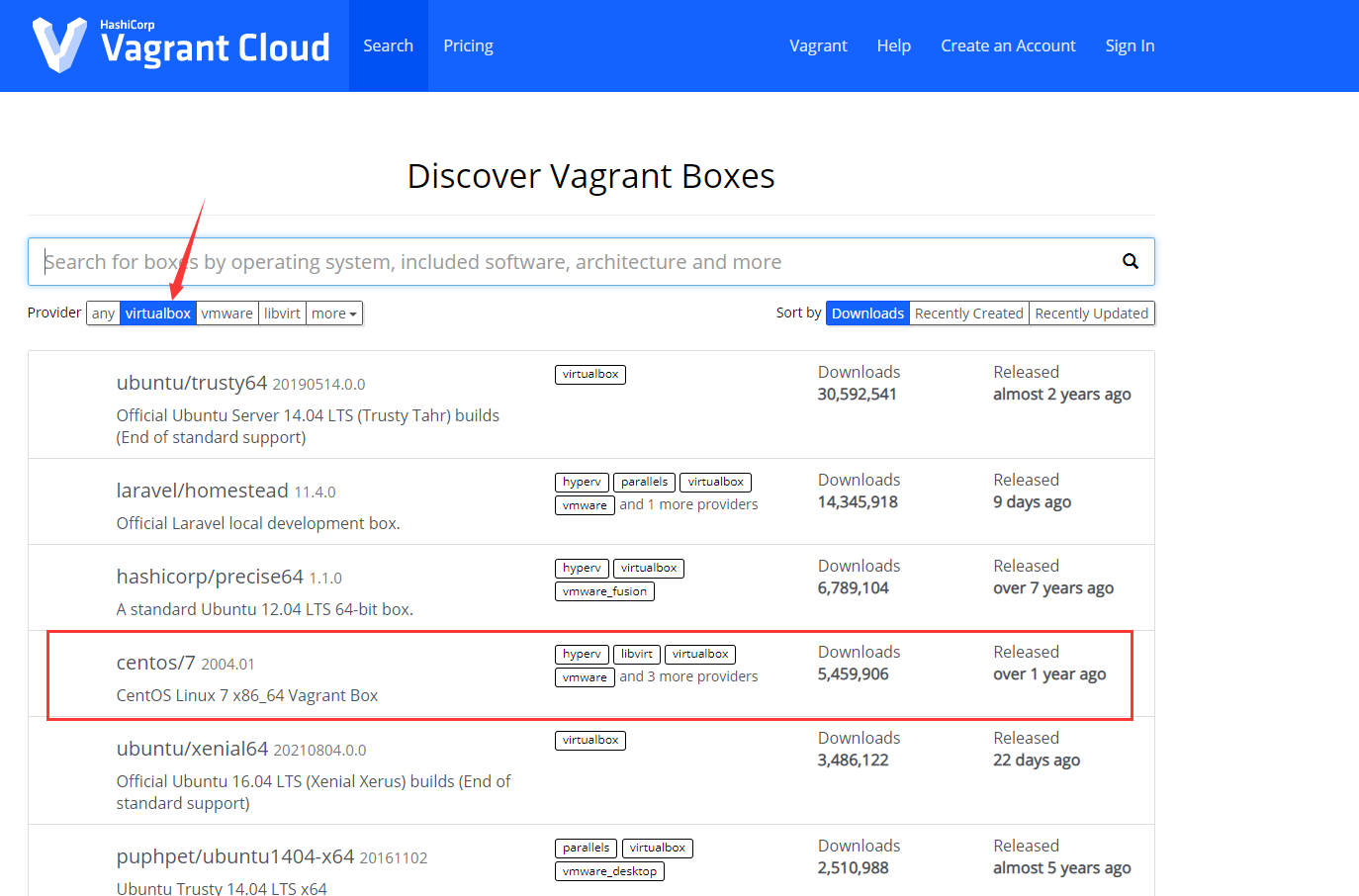
Task: Enable the vmware provider filter
Action: click(227, 313)
